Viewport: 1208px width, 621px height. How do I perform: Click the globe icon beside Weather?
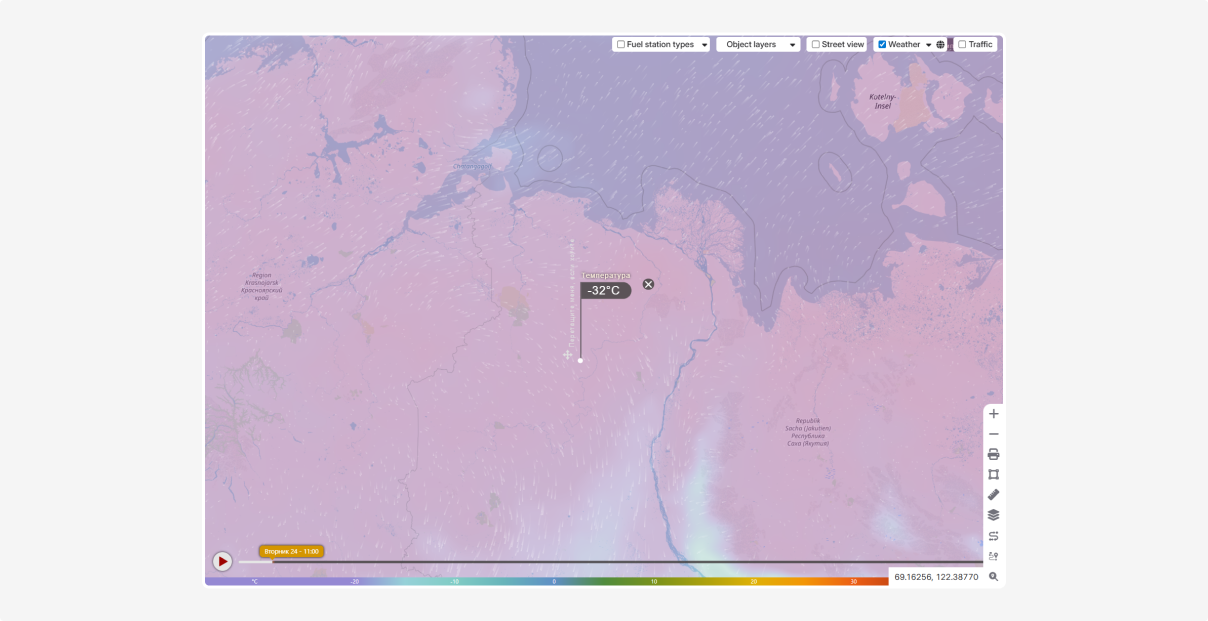[940, 45]
